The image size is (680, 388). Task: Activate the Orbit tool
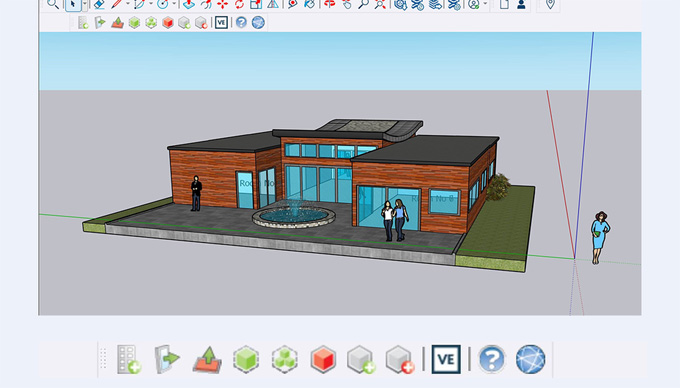click(x=330, y=4)
